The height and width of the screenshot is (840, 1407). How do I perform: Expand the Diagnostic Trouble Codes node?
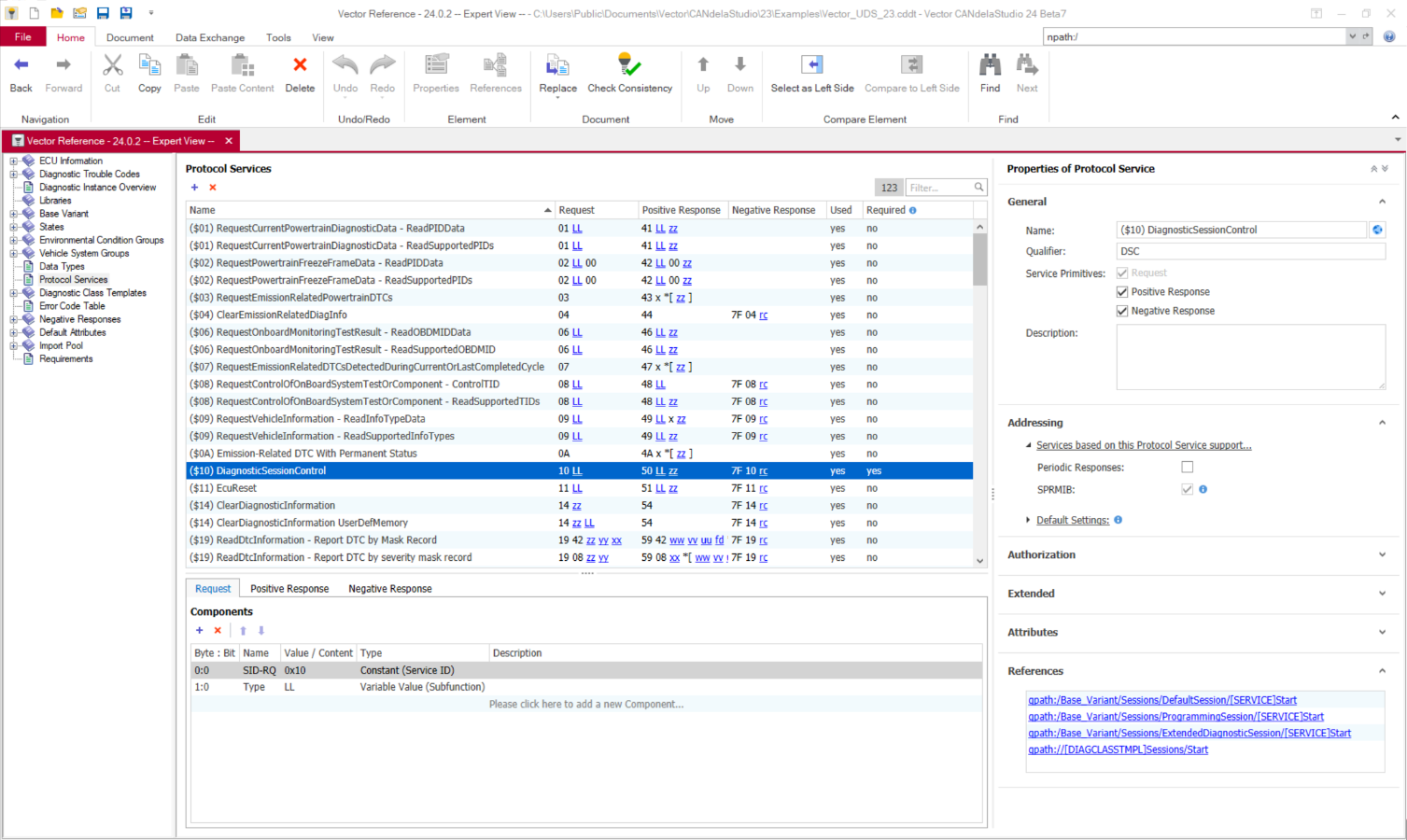14,174
